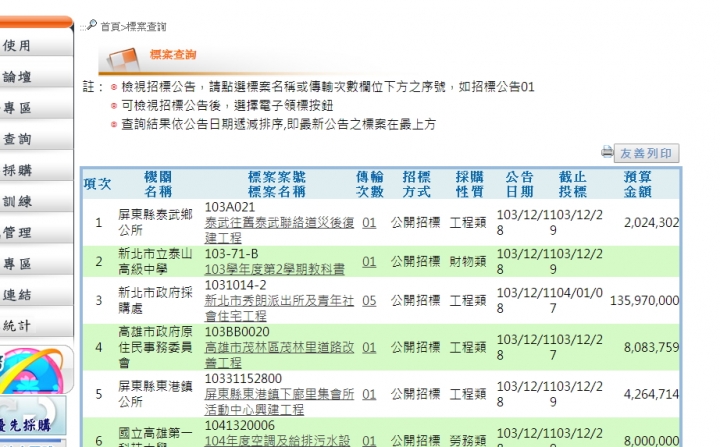Click the colorful globe banner in sidebar
The width and height of the screenshot is (720, 447).
[34, 370]
